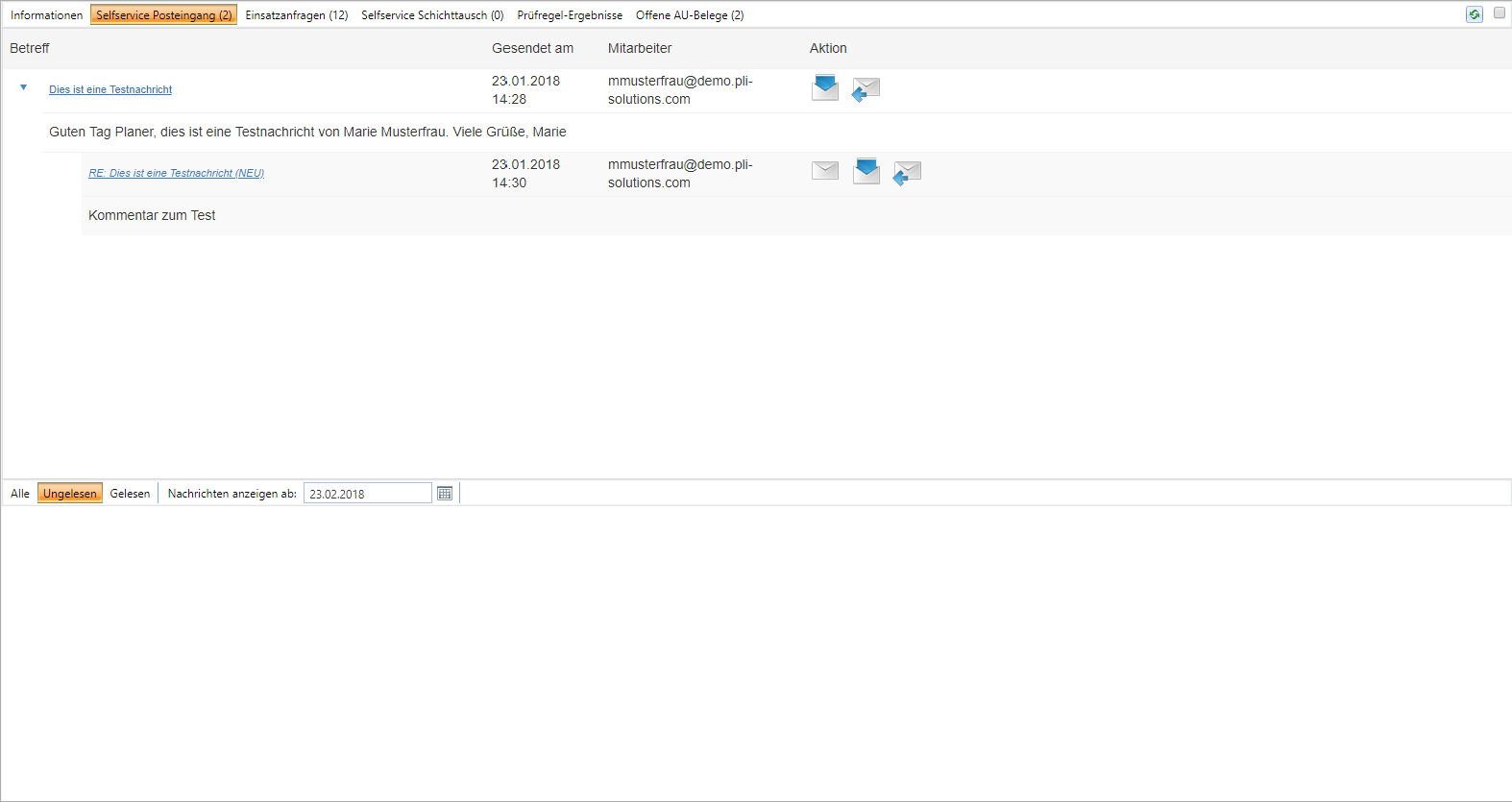Filter messages to Ungelesen
This screenshot has width=1512, height=802.
click(x=70, y=494)
